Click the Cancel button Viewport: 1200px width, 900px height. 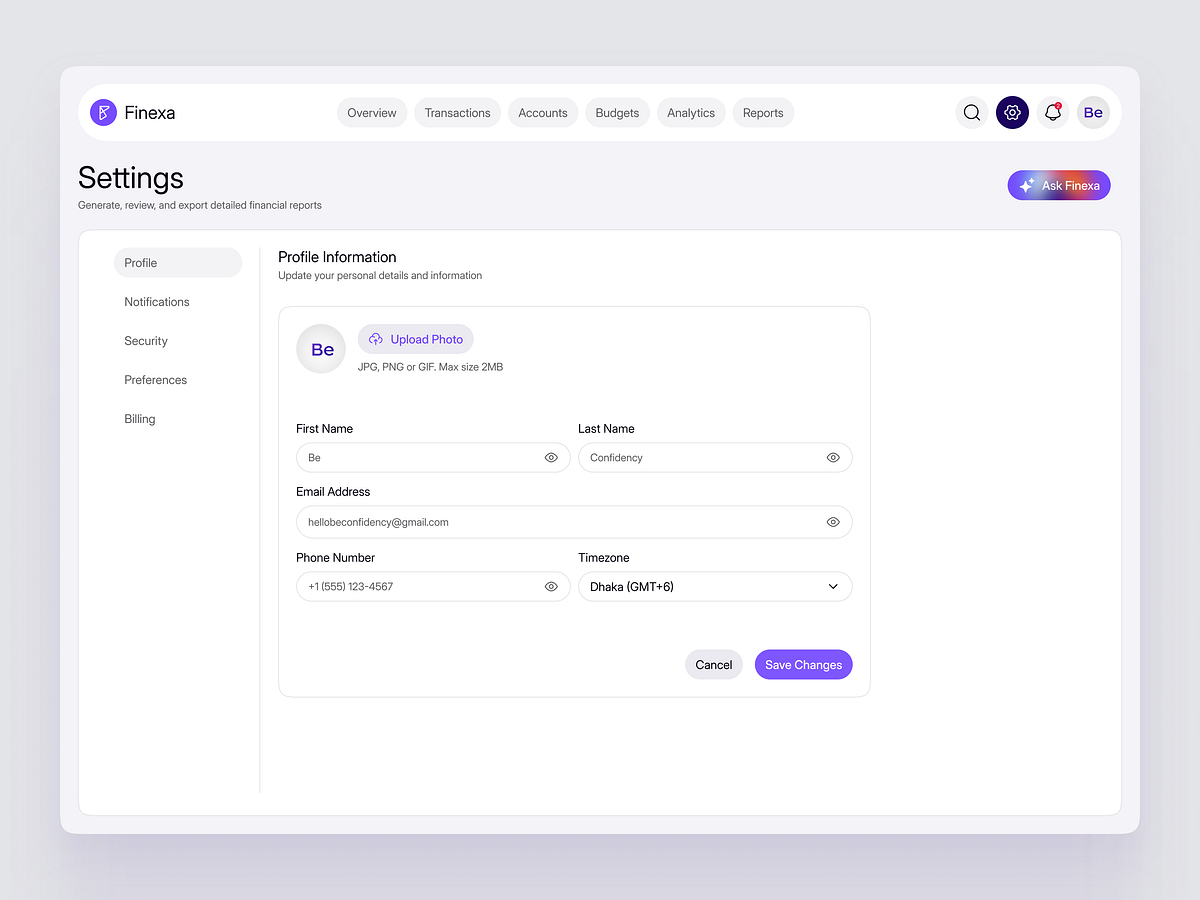(713, 664)
